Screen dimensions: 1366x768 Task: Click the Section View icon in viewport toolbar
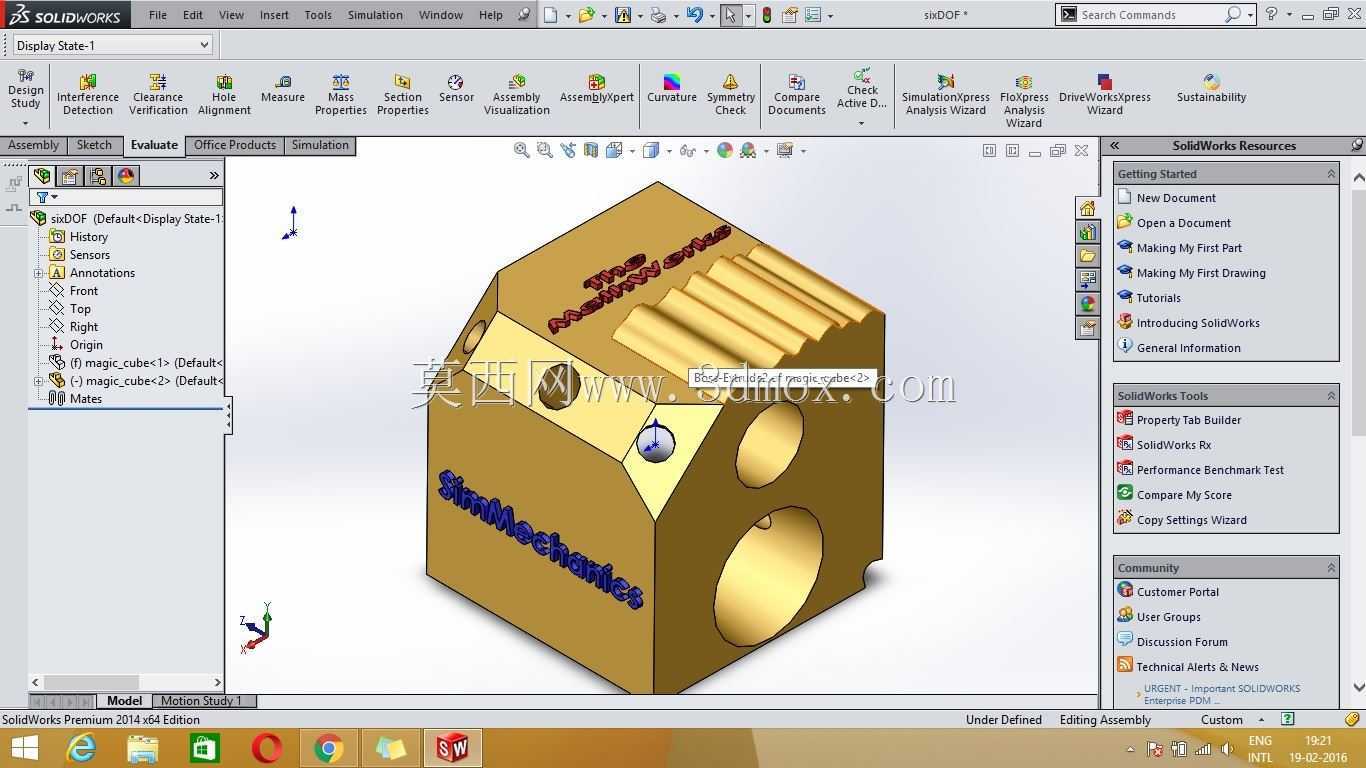[x=591, y=150]
